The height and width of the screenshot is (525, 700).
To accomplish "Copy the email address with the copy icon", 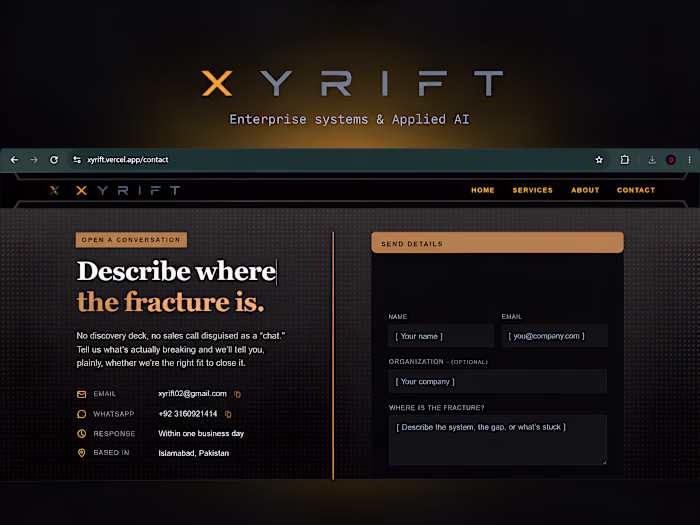I will pyautogui.click(x=238, y=394).
